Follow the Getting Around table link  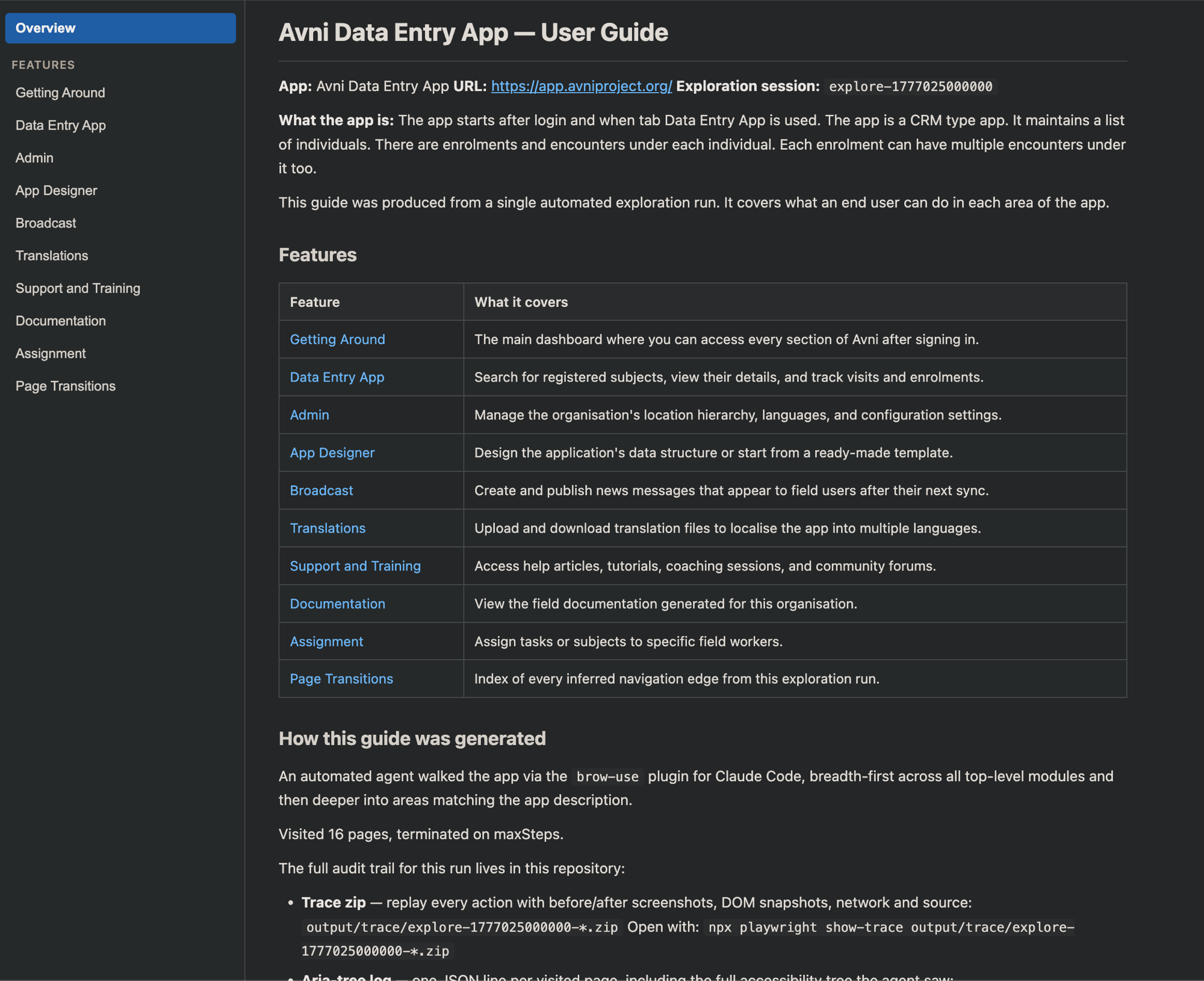coord(338,339)
